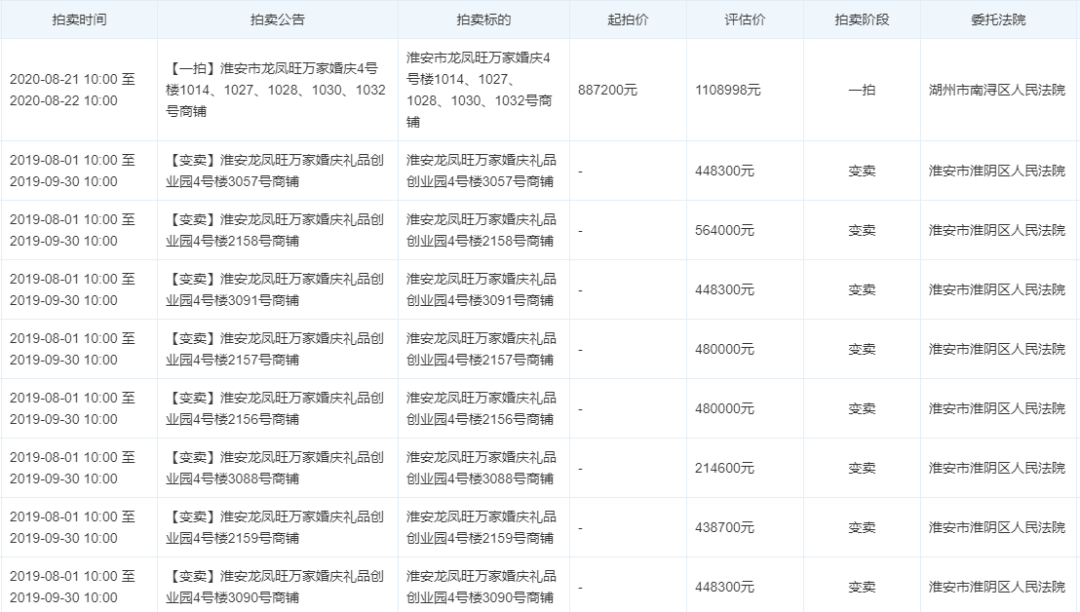Select the 438700元 appraisal value
This screenshot has width=1080, height=612.
725,527
